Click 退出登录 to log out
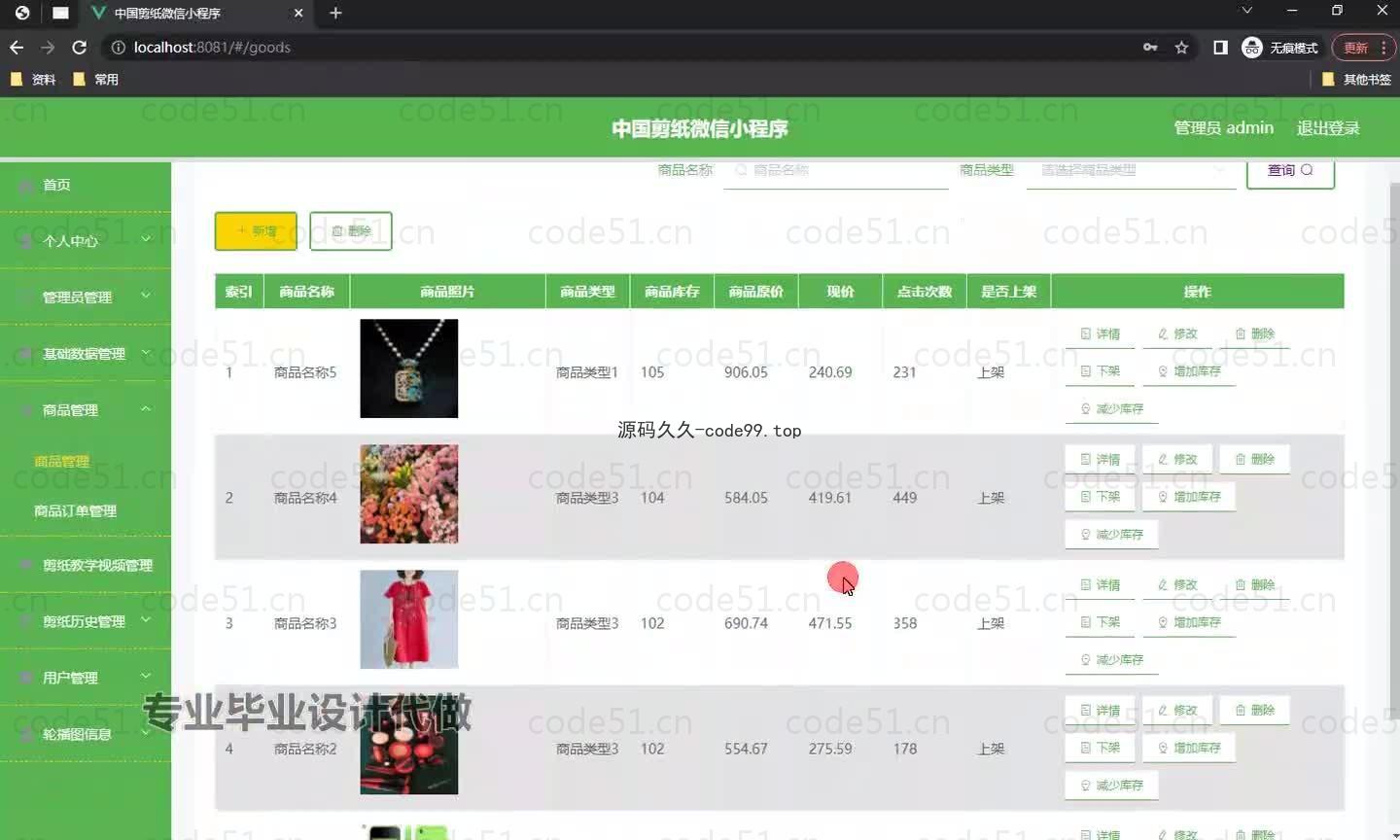This screenshot has width=1400, height=840. click(1328, 128)
